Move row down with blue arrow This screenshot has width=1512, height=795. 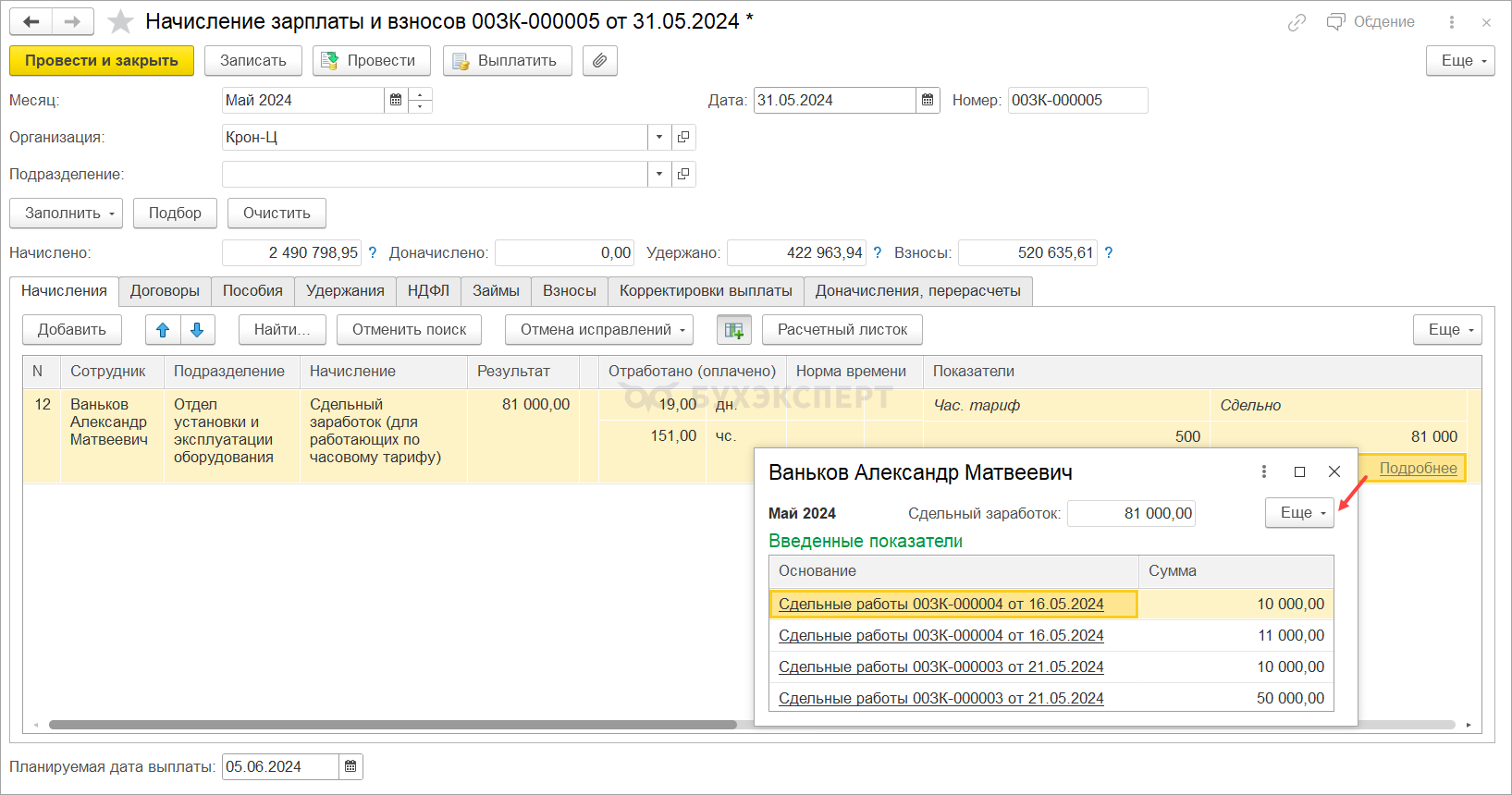197,330
